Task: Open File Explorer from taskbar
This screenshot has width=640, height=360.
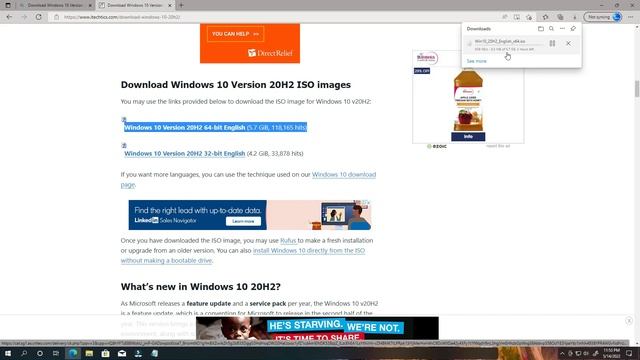Action: pyautogui.click(x=89, y=353)
